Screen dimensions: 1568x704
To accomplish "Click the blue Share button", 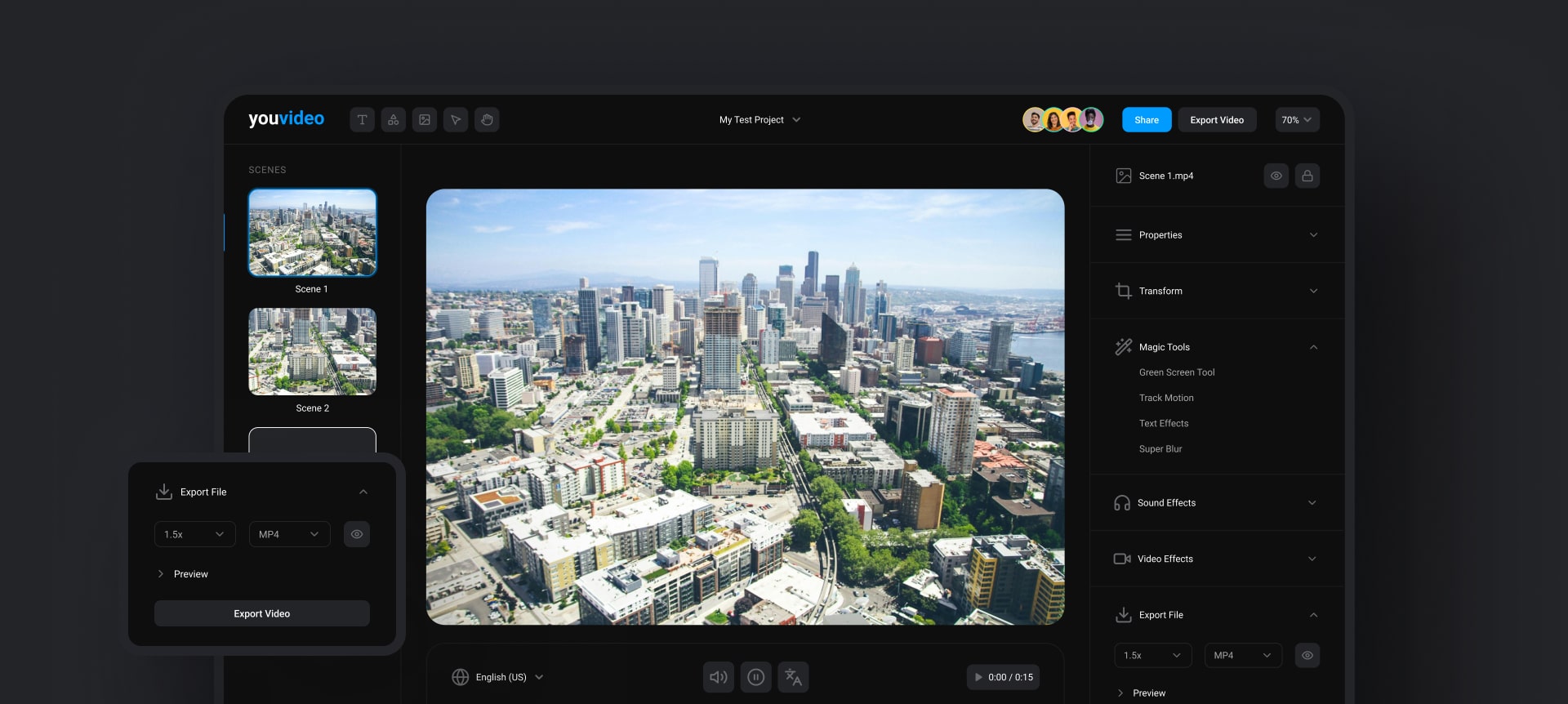I will click(x=1147, y=119).
